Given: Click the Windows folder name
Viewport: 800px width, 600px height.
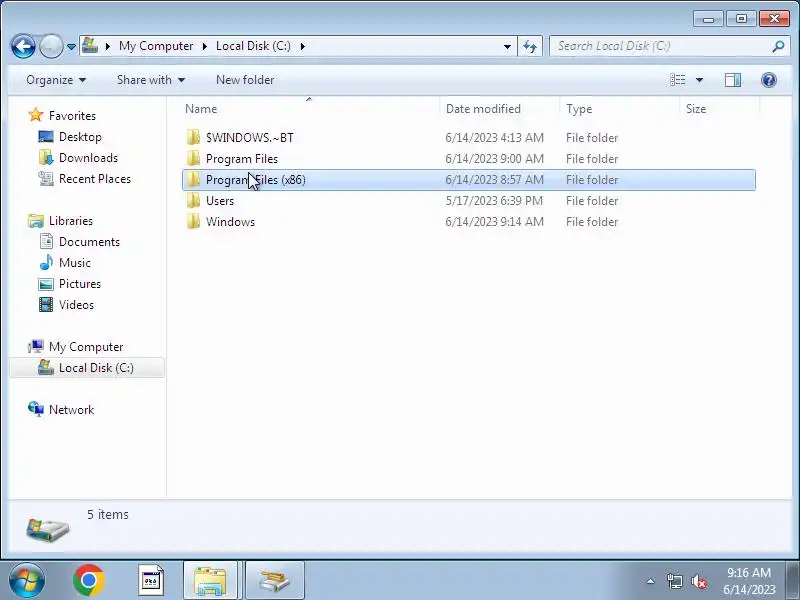Looking at the screenshot, I should pyautogui.click(x=230, y=222).
